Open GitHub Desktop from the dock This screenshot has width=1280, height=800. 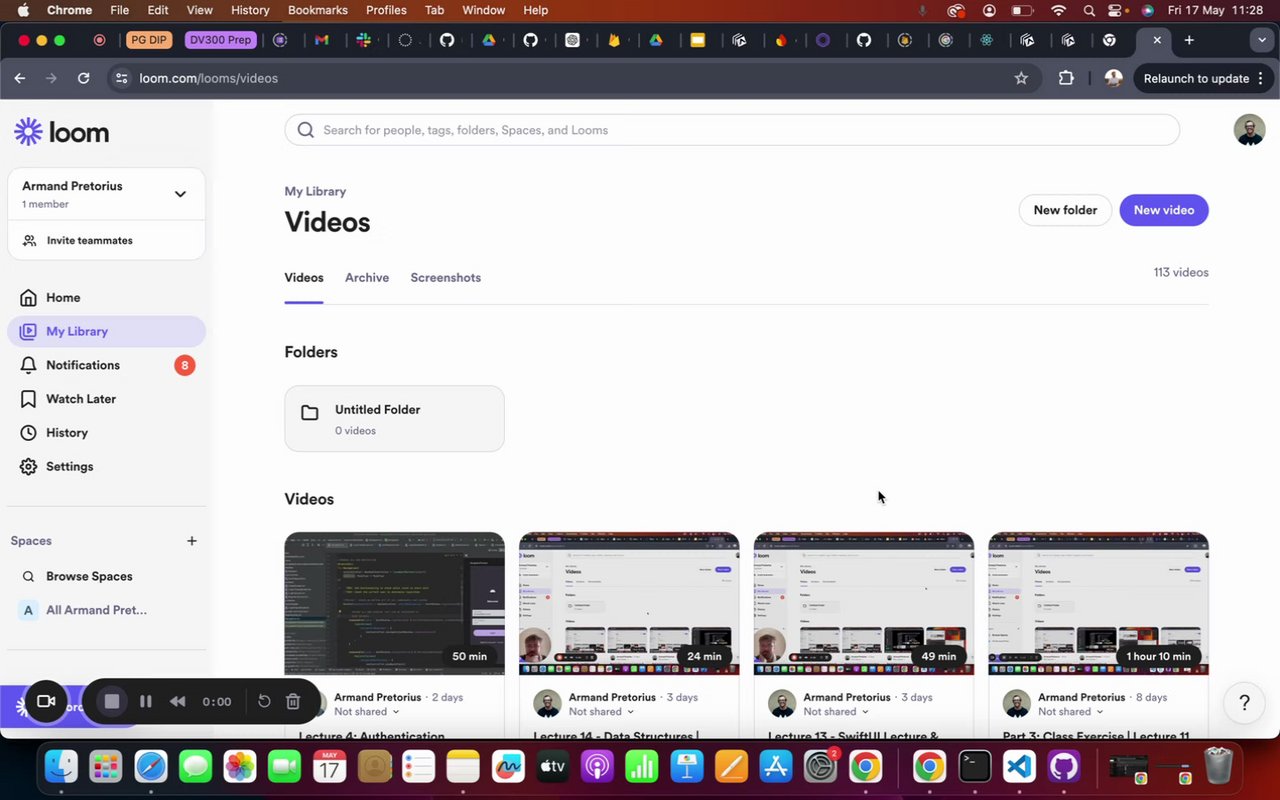[x=1064, y=767]
